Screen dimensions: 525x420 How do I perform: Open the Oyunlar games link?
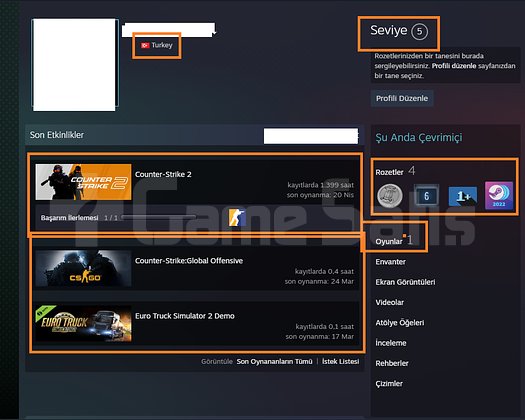click(x=389, y=241)
